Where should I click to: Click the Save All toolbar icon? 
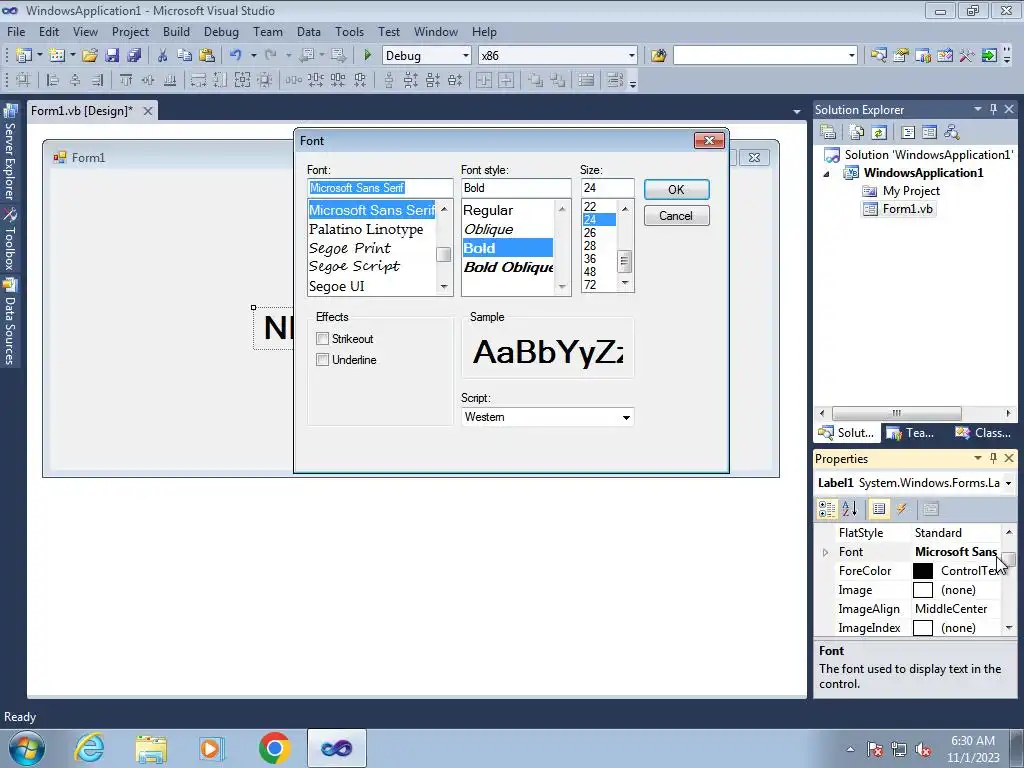point(135,56)
